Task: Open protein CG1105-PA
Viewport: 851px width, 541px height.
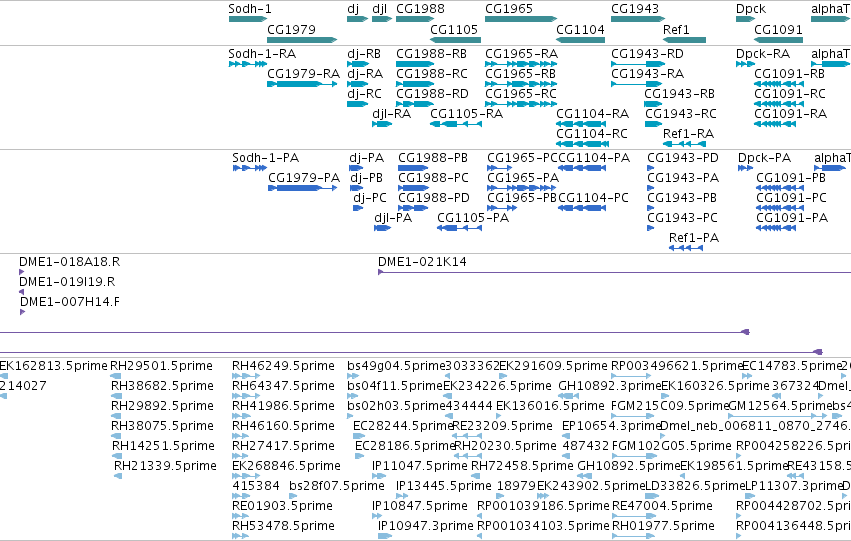Action: (473, 218)
